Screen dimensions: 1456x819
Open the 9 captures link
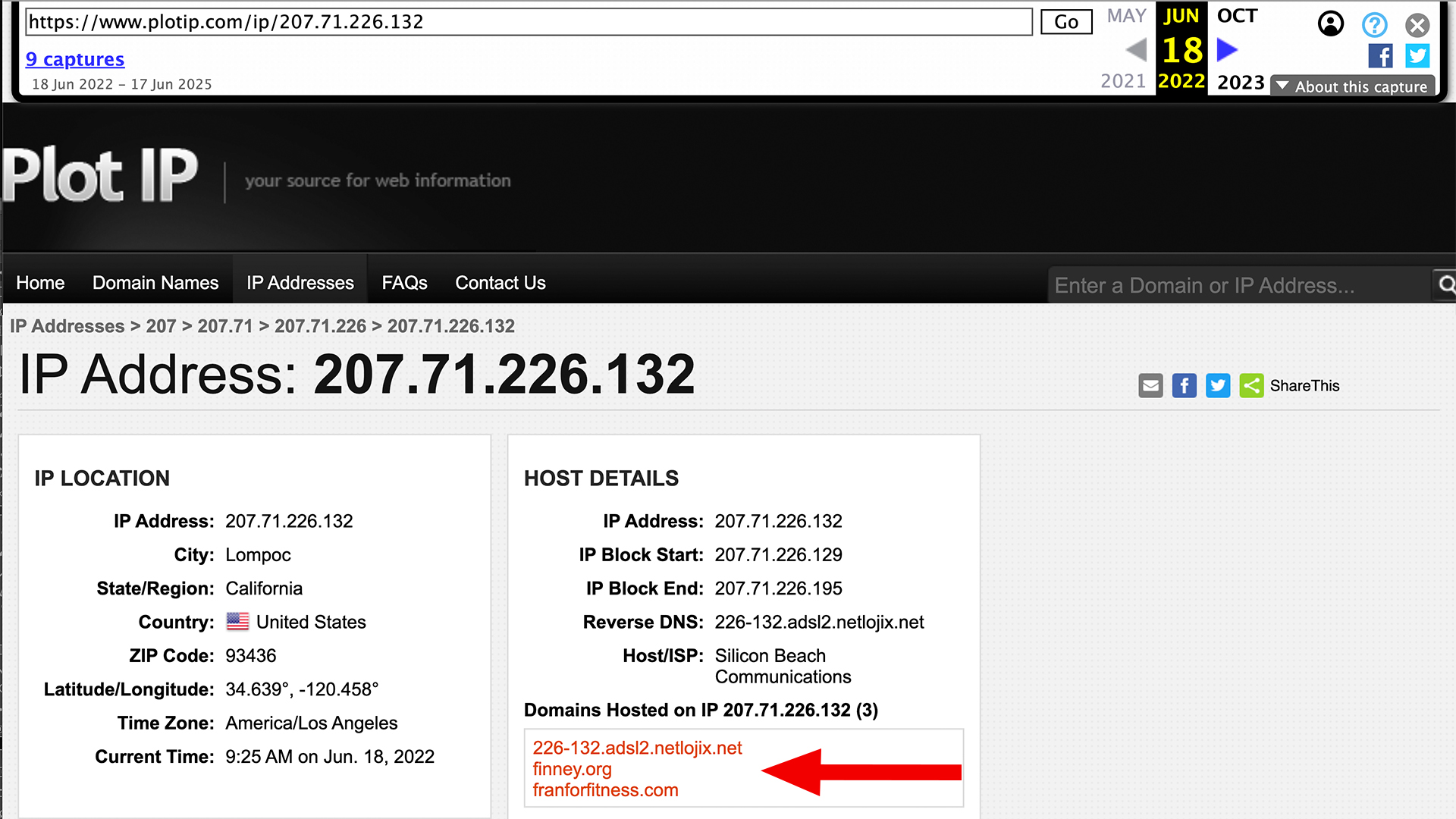point(75,59)
